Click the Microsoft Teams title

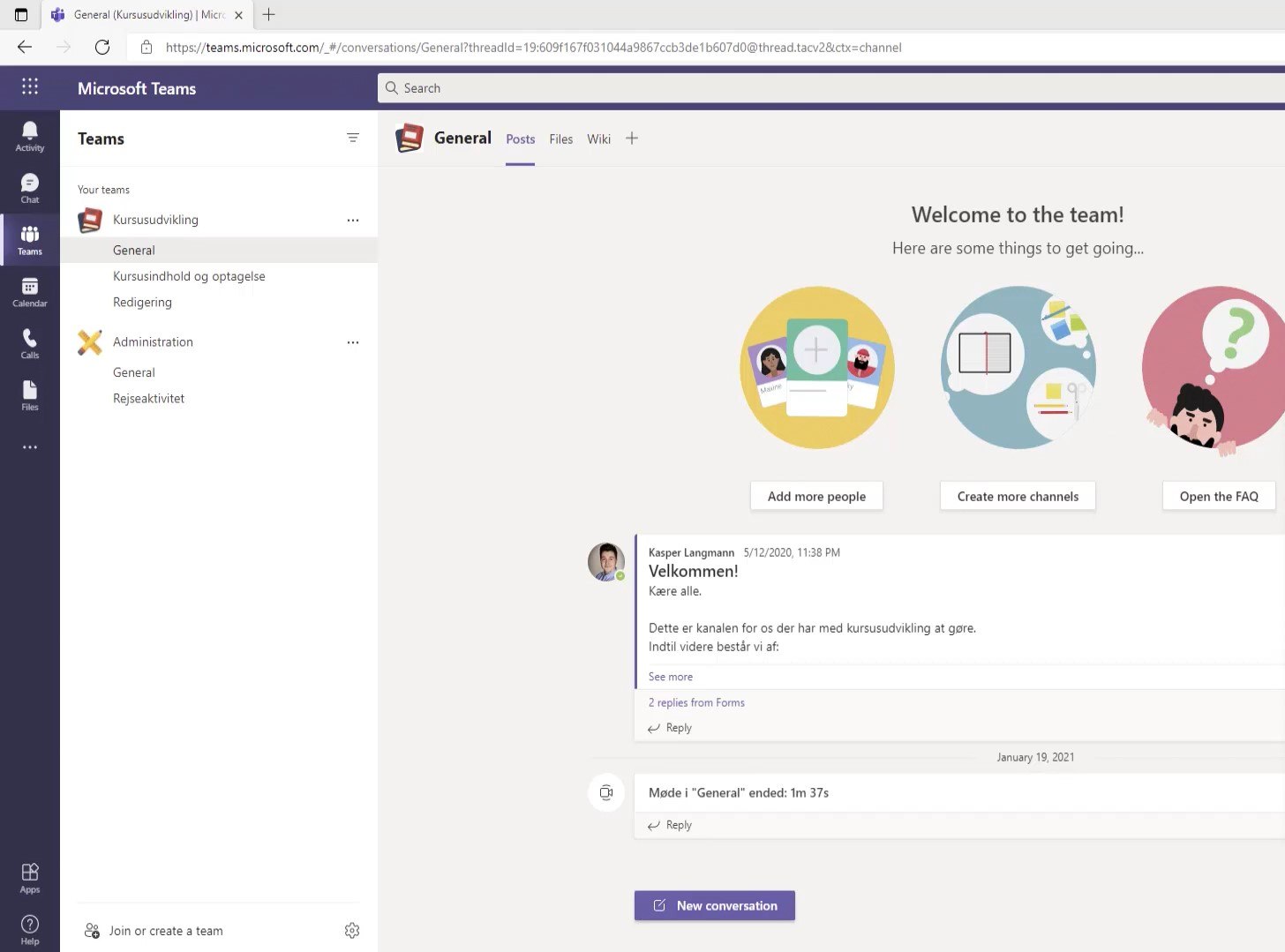click(137, 88)
